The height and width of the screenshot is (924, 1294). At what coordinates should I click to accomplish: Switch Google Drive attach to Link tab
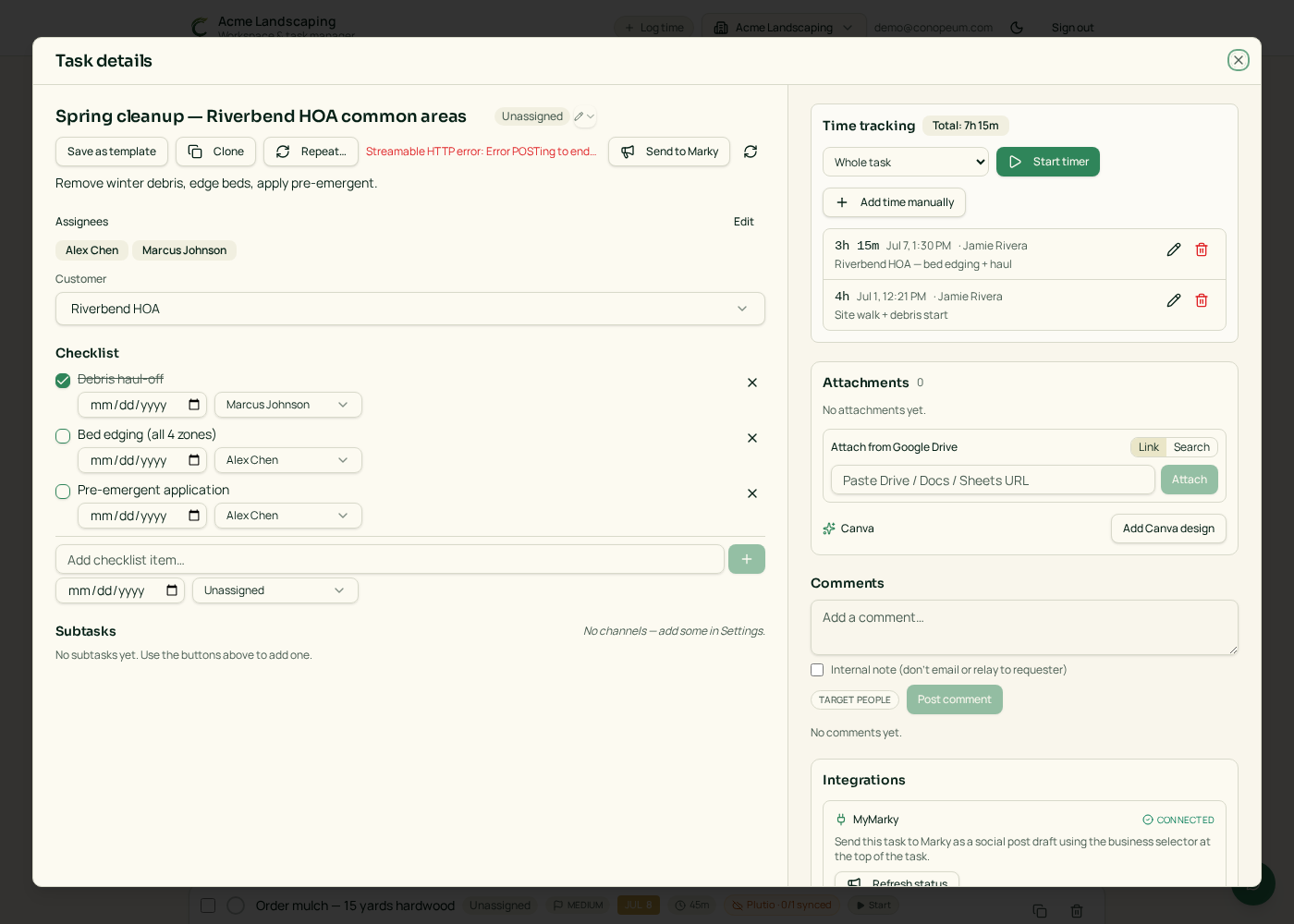(x=1149, y=447)
